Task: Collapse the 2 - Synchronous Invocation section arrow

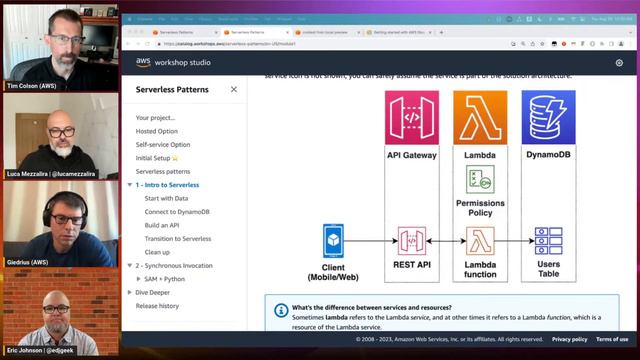Action: point(130,265)
